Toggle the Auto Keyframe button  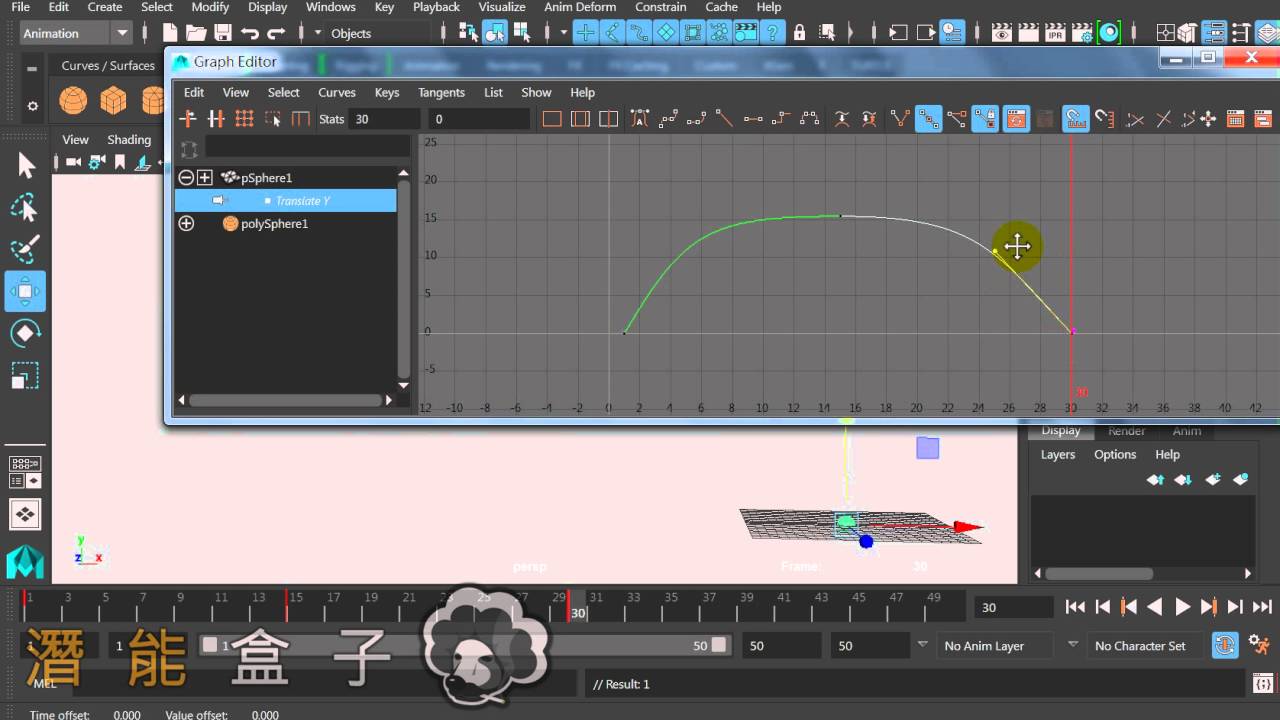click(x=1225, y=645)
